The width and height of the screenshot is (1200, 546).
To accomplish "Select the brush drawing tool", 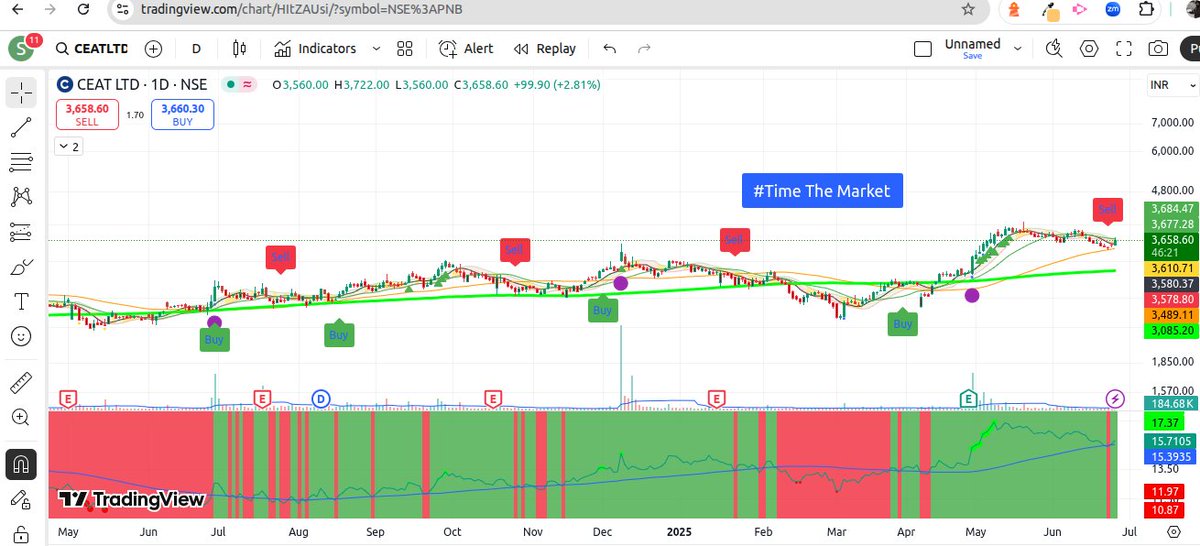I will click(x=21, y=267).
